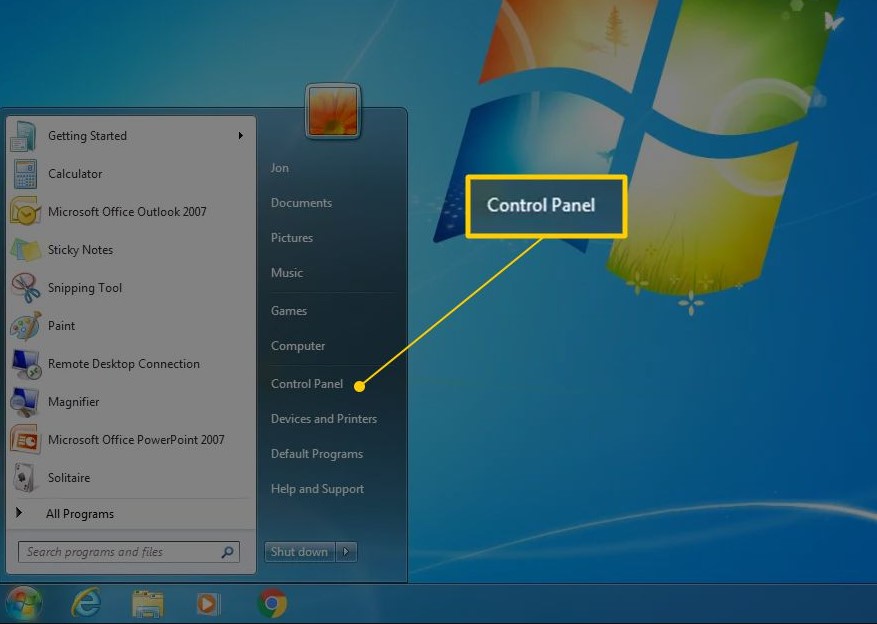Screen dimensions: 877x624
Task: Launch Solitaire via its cards icon
Action: coord(25,478)
